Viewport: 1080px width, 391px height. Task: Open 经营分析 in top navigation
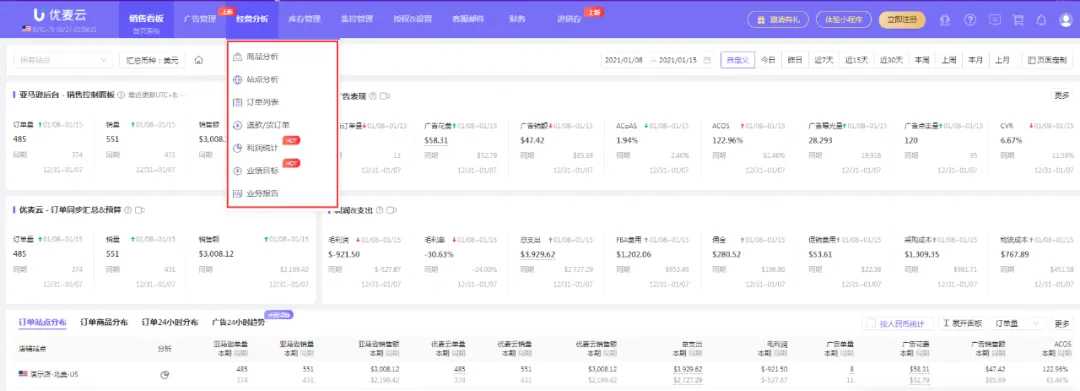point(252,19)
